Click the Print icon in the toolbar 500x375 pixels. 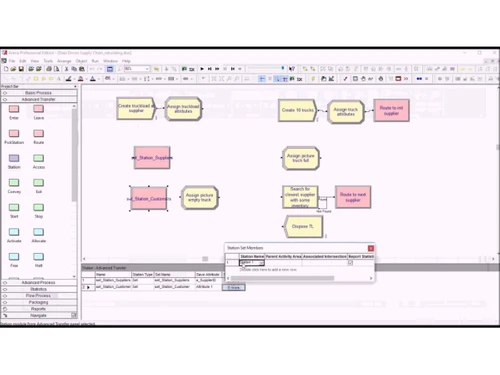click(49, 69)
